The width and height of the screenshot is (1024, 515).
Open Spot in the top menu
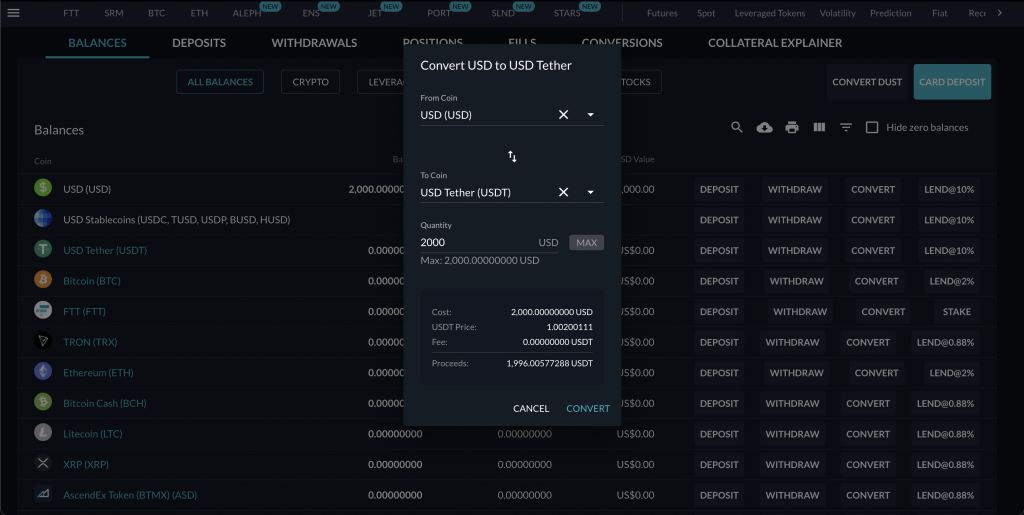point(706,13)
